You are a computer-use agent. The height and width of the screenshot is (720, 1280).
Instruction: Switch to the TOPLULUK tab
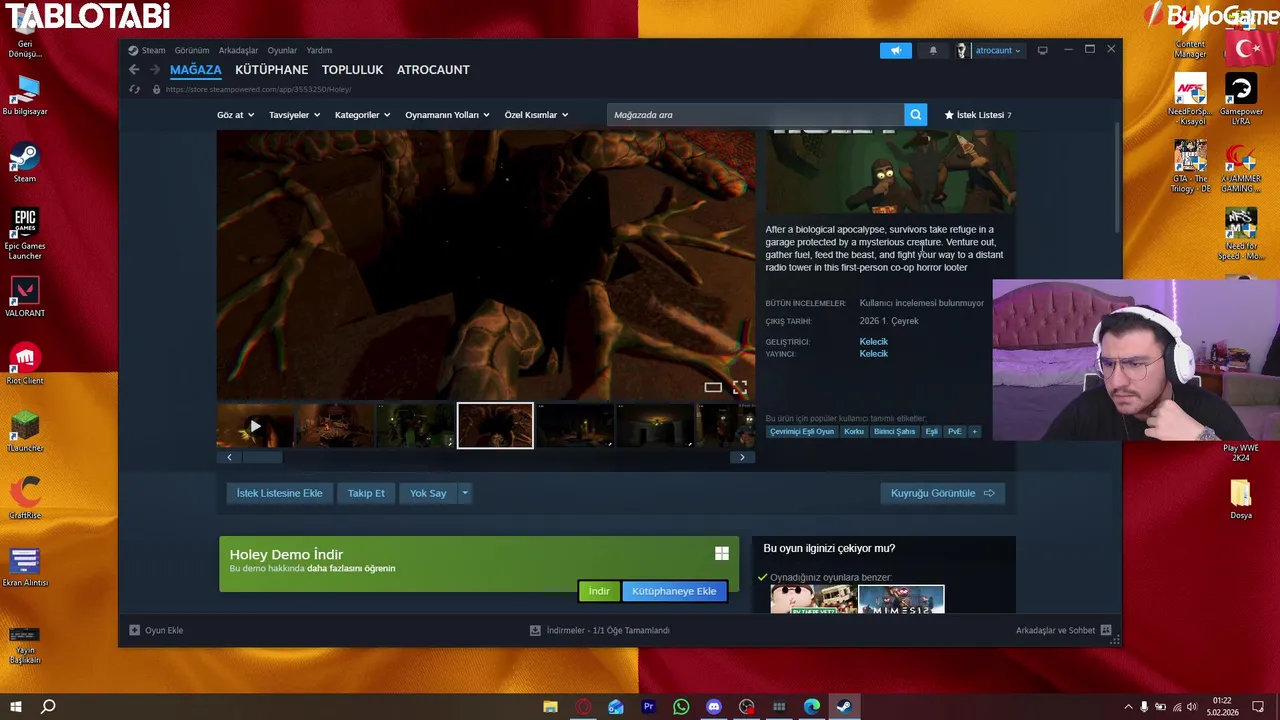[352, 70]
